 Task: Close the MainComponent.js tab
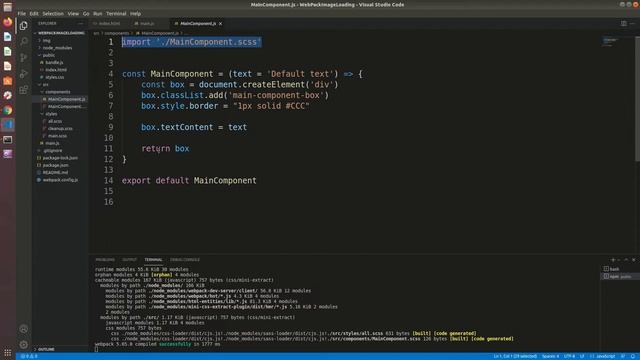click(x=220, y=24)
